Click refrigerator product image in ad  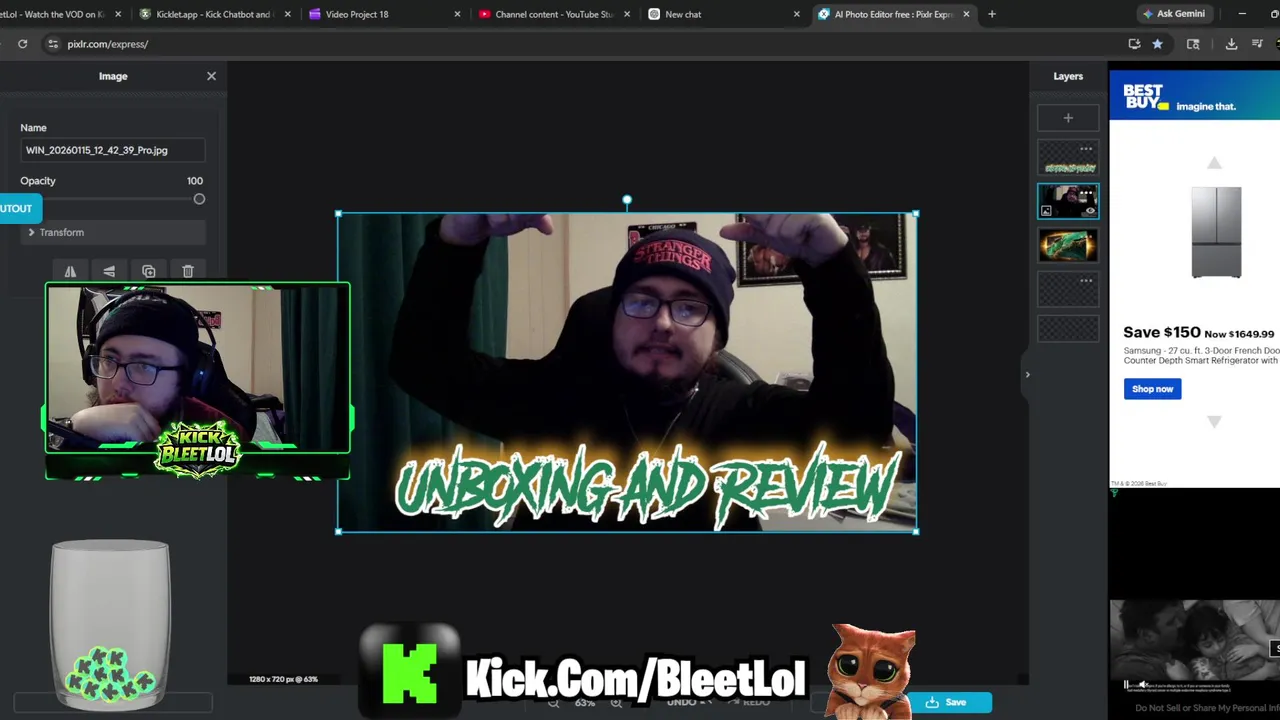click(x=1216, y=232)
